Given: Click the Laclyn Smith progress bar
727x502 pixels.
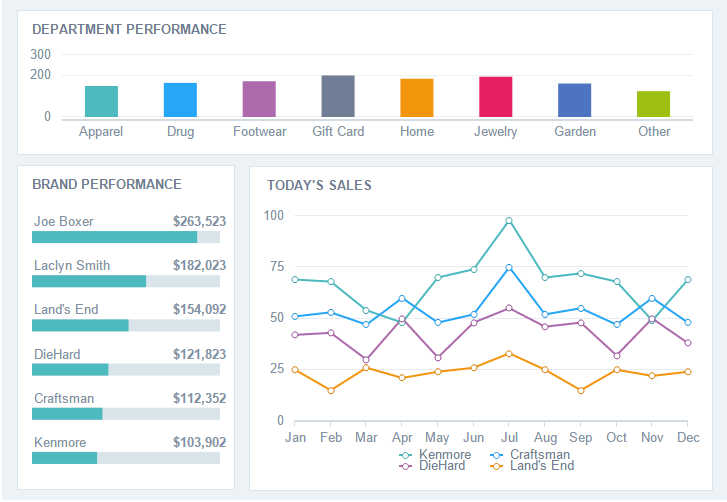Looking at the screenshot, I should tap(126, 281).
